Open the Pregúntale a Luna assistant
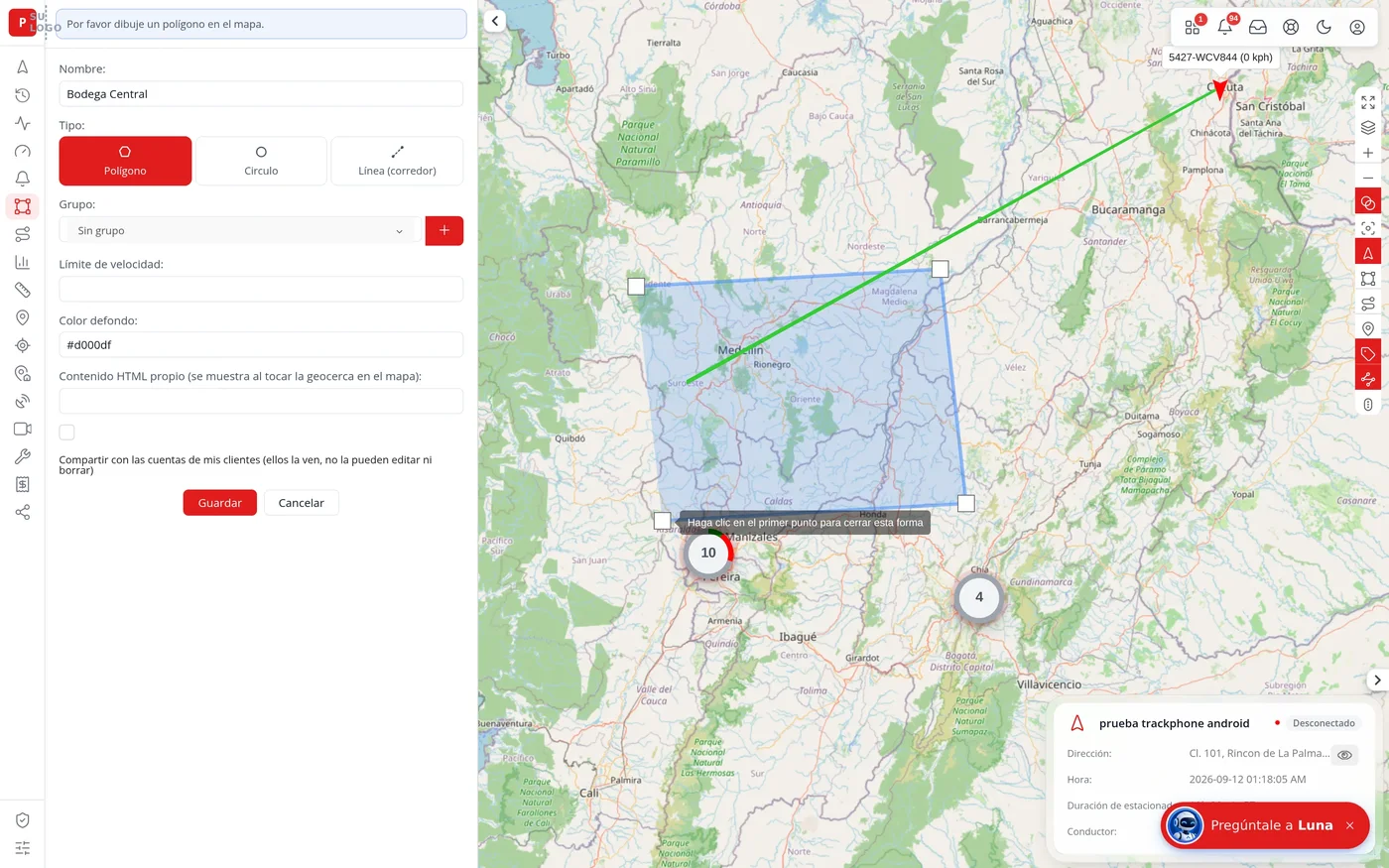 click(x=1265, y=825)
